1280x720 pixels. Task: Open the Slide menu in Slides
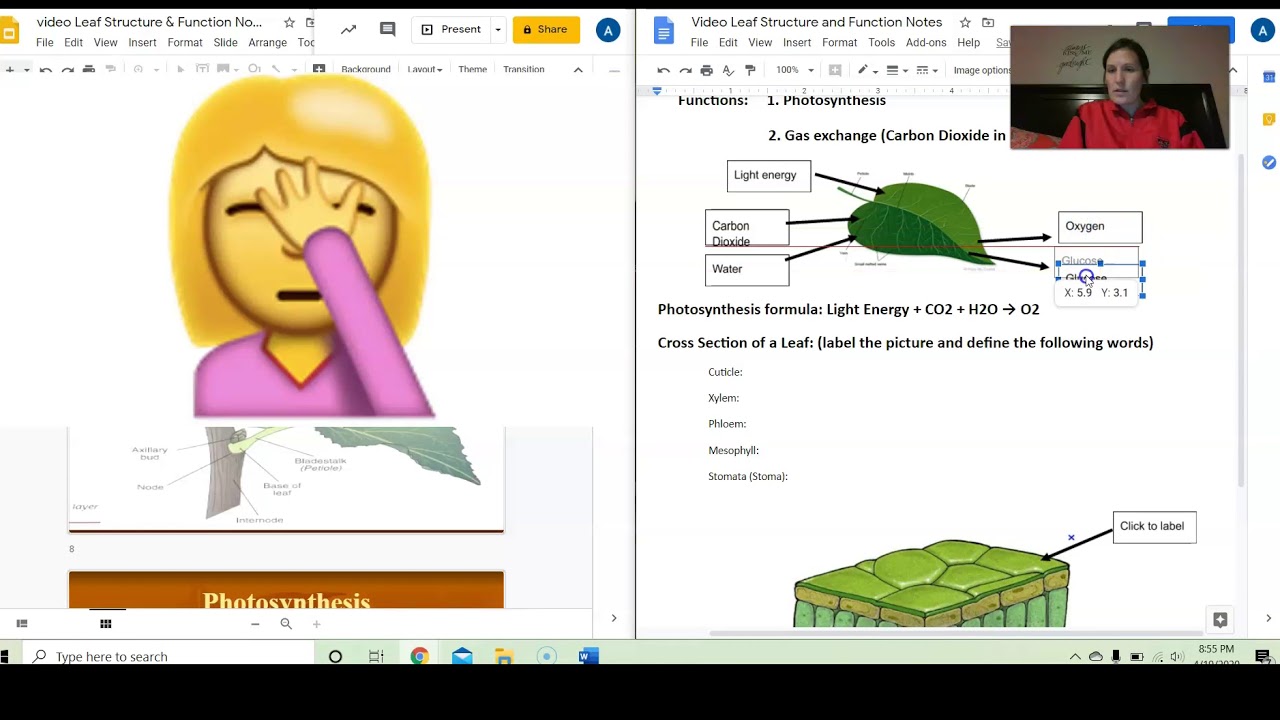(x=225, y=43)
